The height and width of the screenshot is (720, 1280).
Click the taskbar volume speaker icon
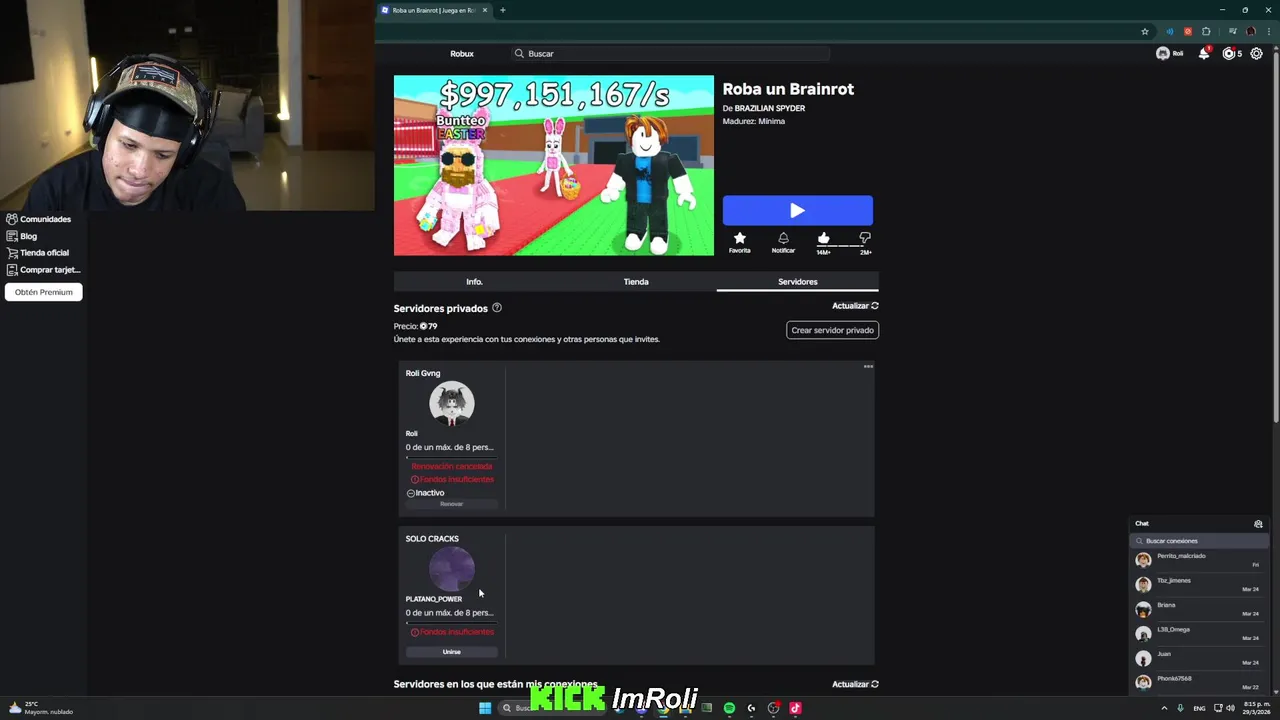(x=1230, y=708)
